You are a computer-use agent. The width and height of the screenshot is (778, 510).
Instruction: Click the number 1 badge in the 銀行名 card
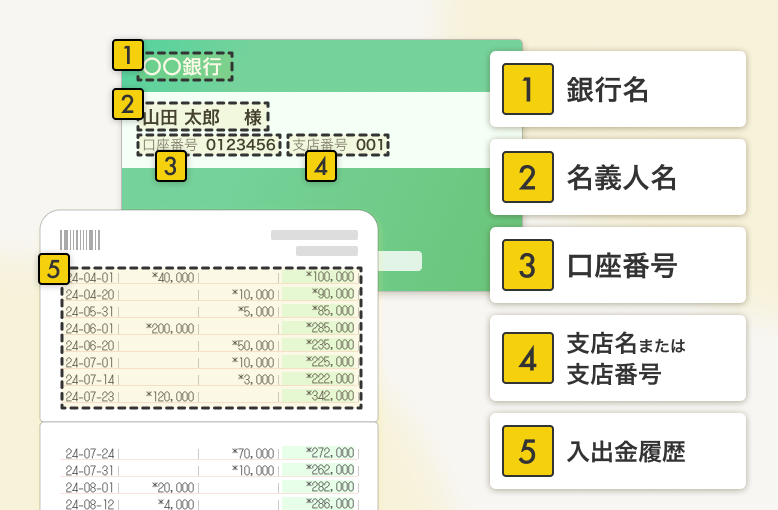point(527,89)
